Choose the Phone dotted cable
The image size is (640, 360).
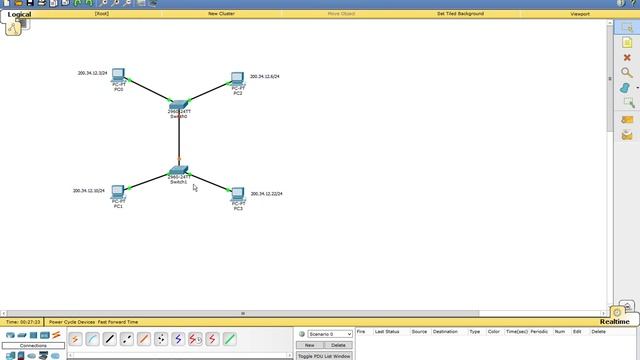pos(161,339)
